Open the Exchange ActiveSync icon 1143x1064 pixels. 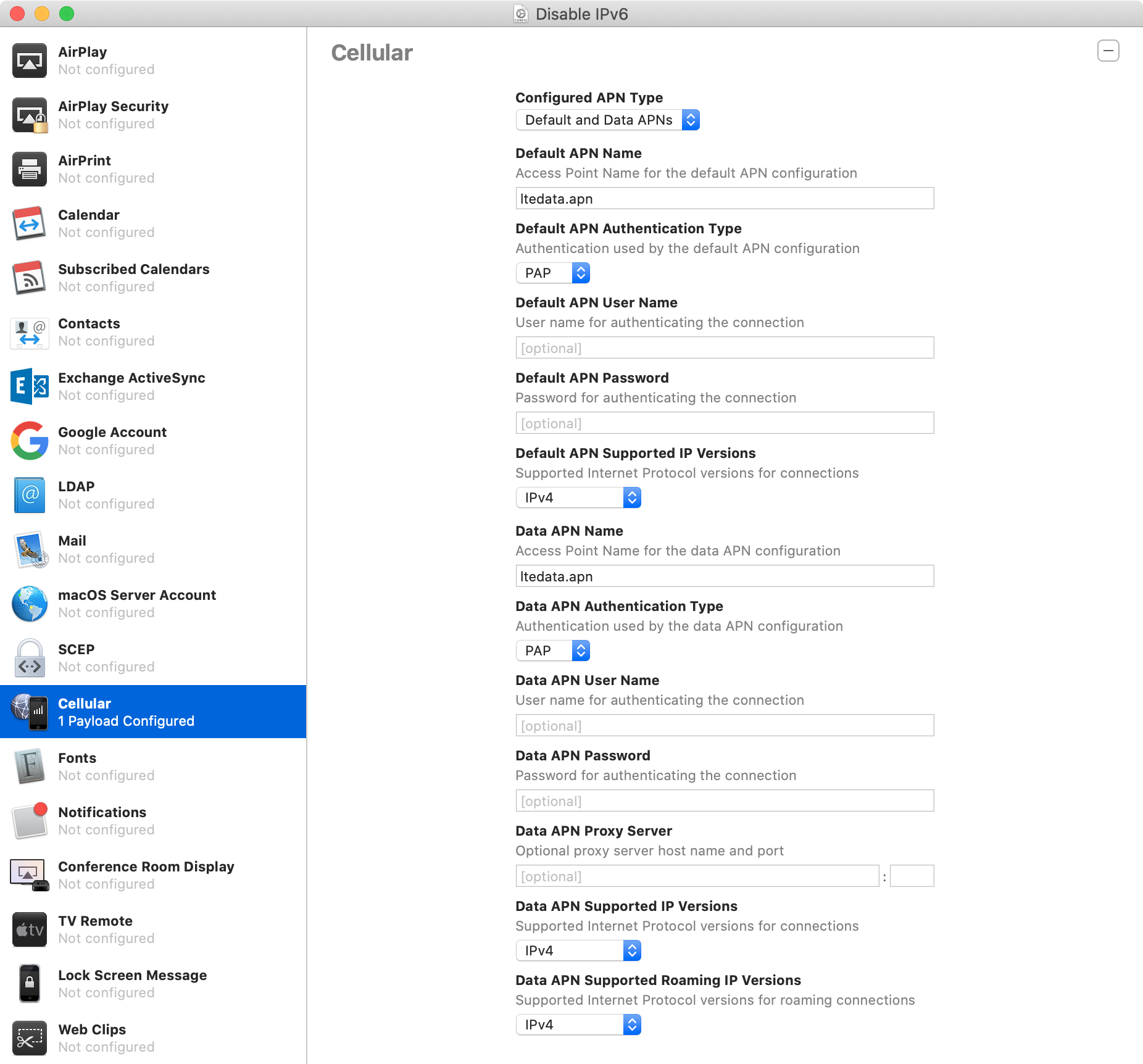point(29,386)
